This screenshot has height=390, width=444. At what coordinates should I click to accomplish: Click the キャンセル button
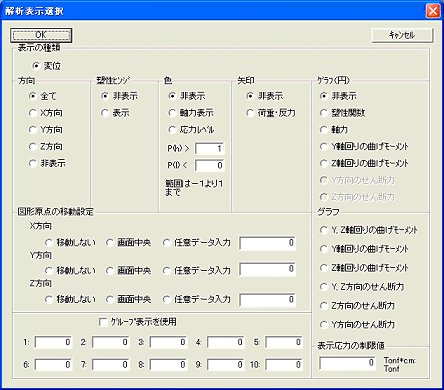coord(402,35)
